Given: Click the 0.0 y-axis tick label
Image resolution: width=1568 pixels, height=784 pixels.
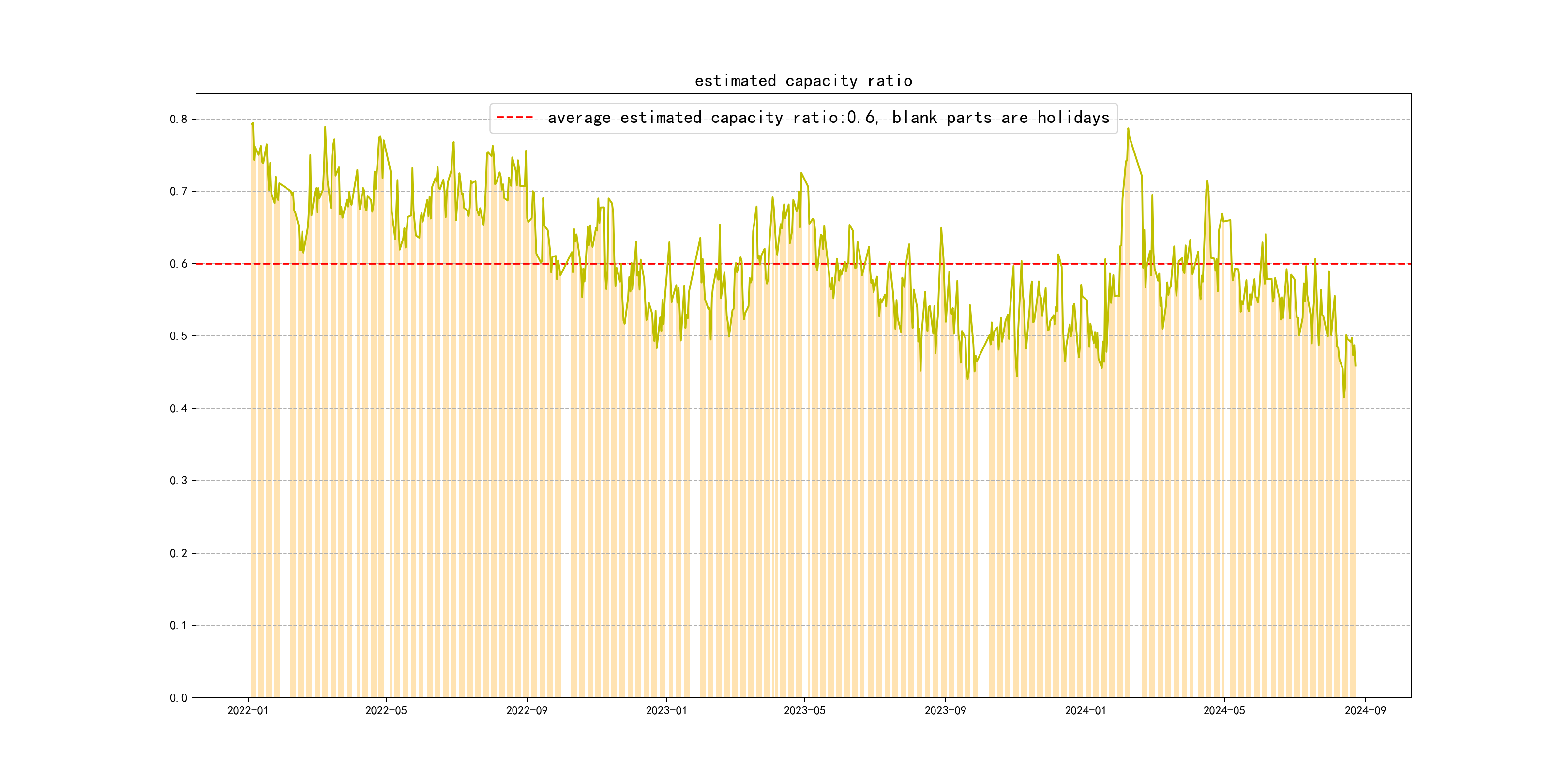Looking at the screenshot, I should coord(179,697).
